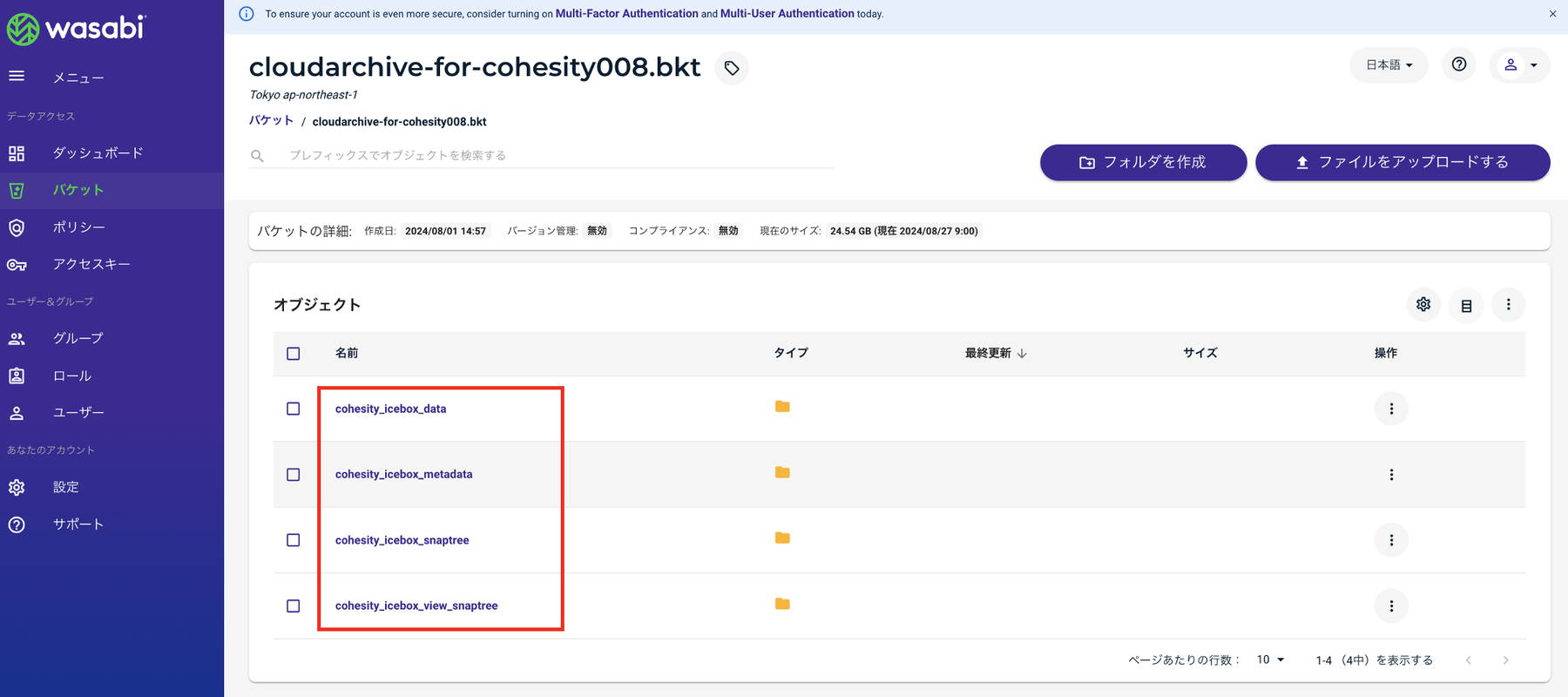Click the info icon in the banner
This screenshot has width=1568, height=697.
[247, 14]
